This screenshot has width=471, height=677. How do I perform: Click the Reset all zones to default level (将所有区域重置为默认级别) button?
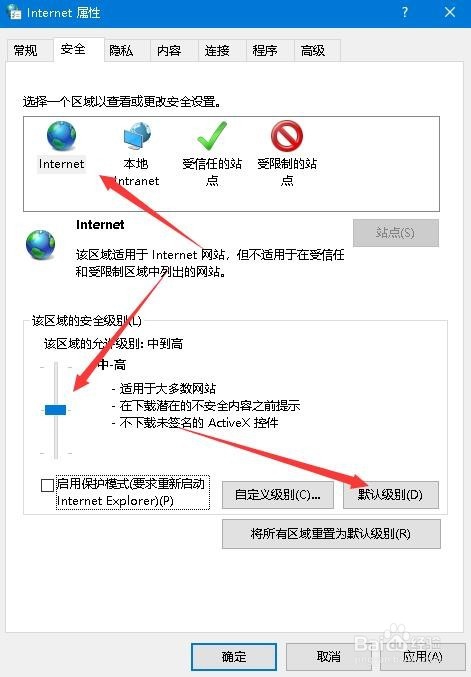tap(331, 534)
